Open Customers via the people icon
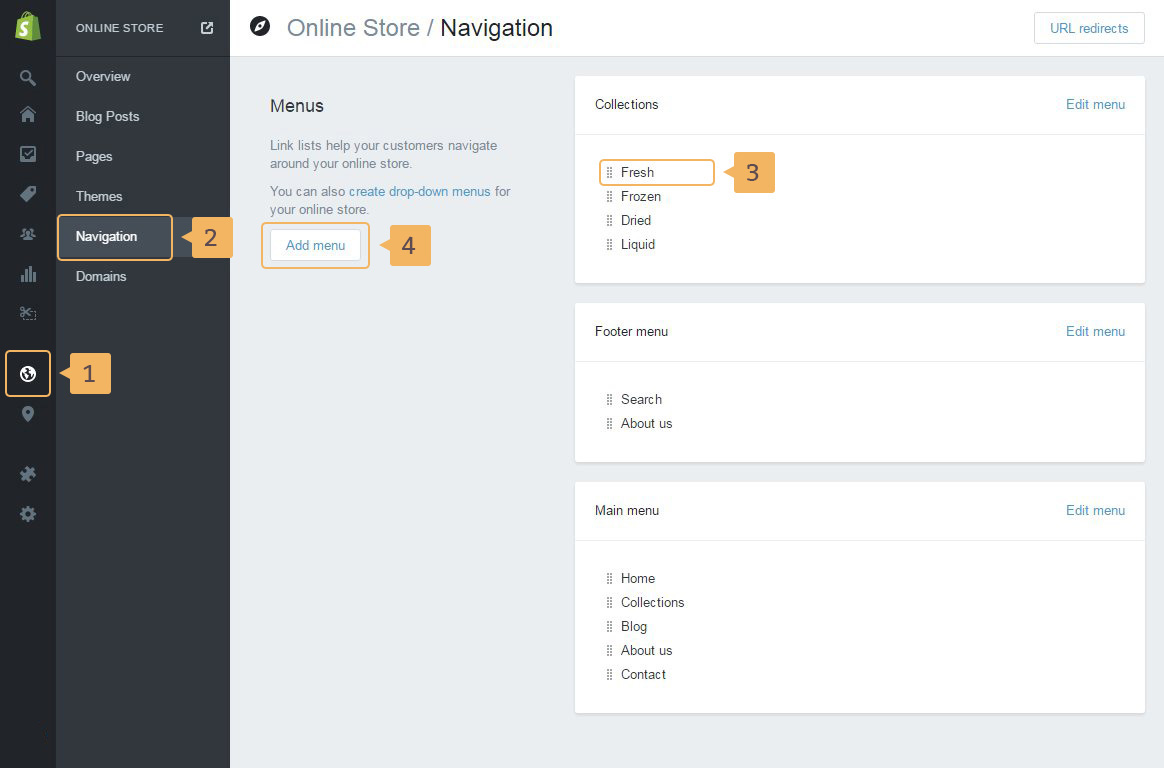 click(x=28, y=234)
